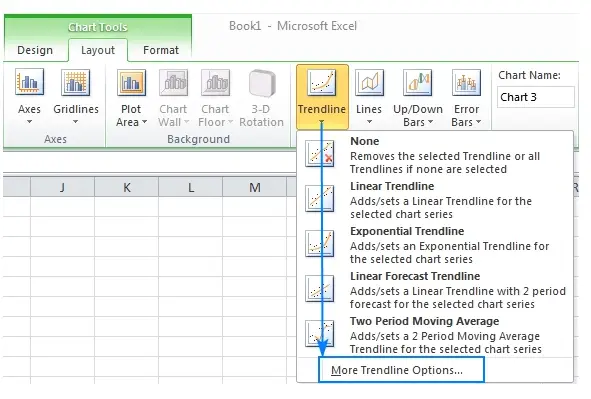Expand the Lines dropdown arrow
The height and width of the screenshot is (399, 591).
(x=369, y=122)
